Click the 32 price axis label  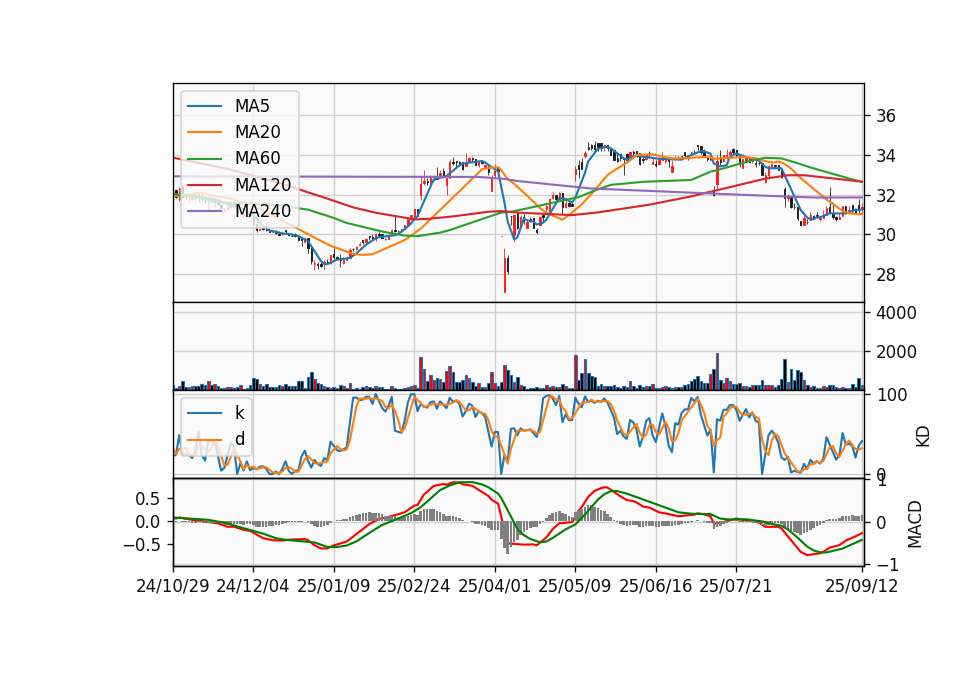[886, 196]
